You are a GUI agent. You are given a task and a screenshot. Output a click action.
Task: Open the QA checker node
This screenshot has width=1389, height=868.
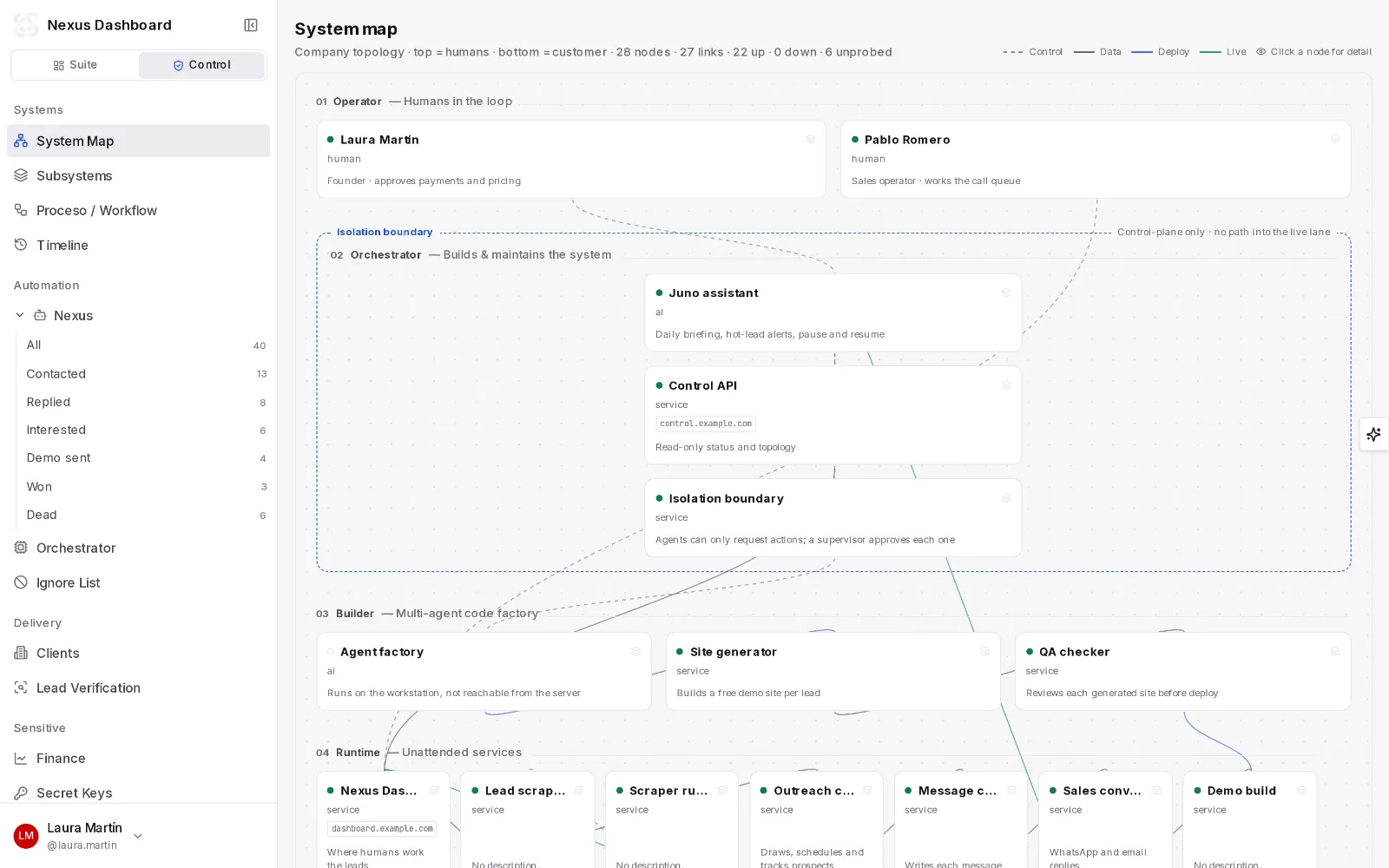click(x=1182, y=671)
